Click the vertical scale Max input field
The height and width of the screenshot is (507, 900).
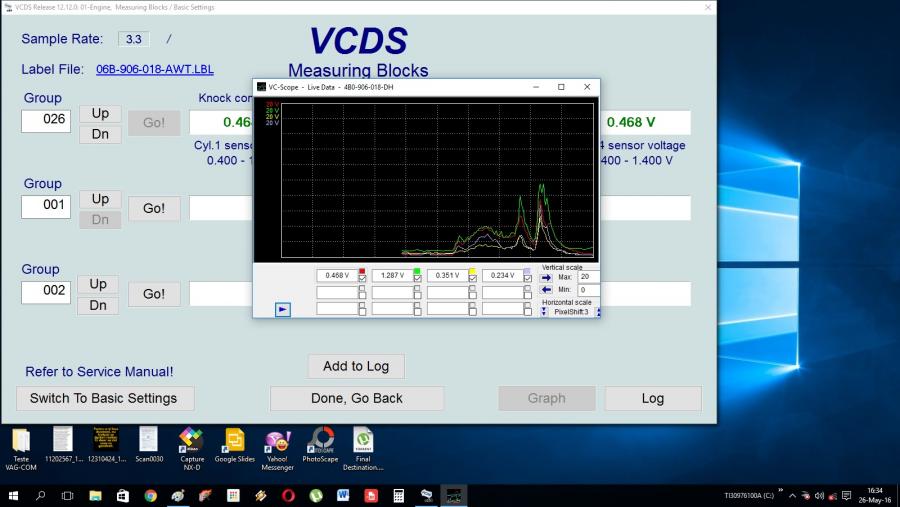[588, 277]
